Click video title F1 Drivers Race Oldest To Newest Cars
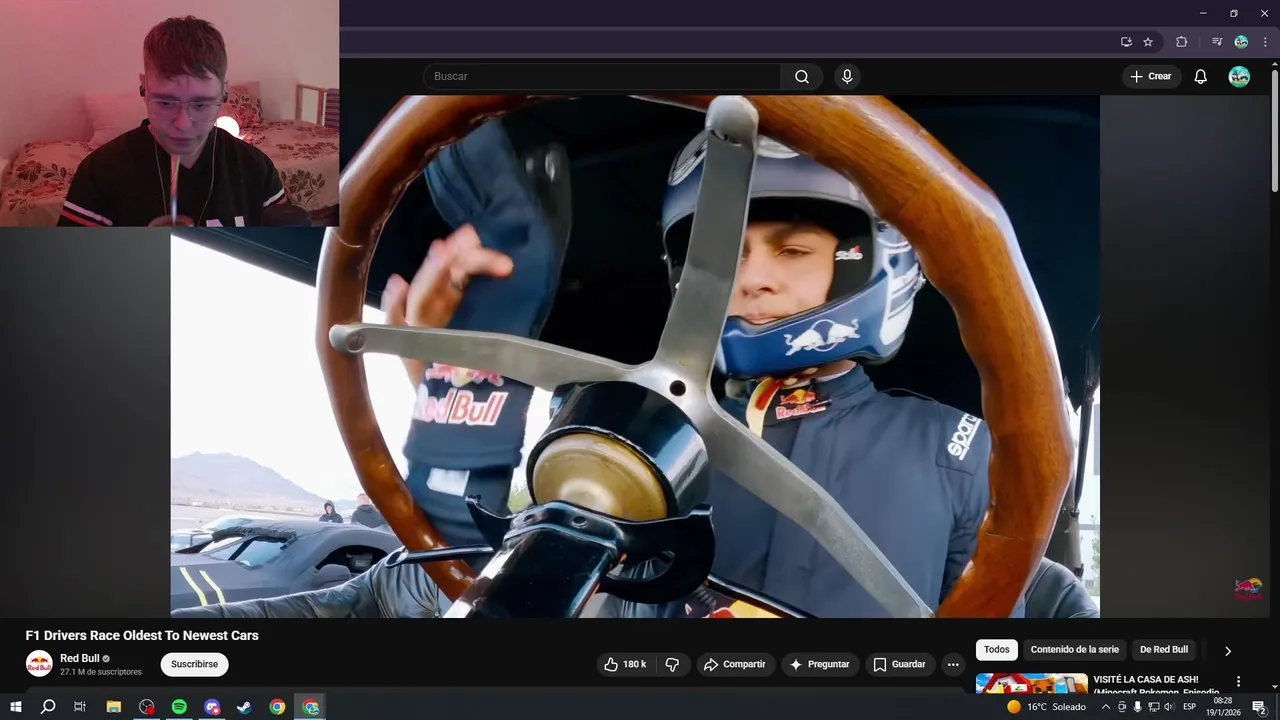Viewport: 1280px width, 720px height. tap(142, 635)
